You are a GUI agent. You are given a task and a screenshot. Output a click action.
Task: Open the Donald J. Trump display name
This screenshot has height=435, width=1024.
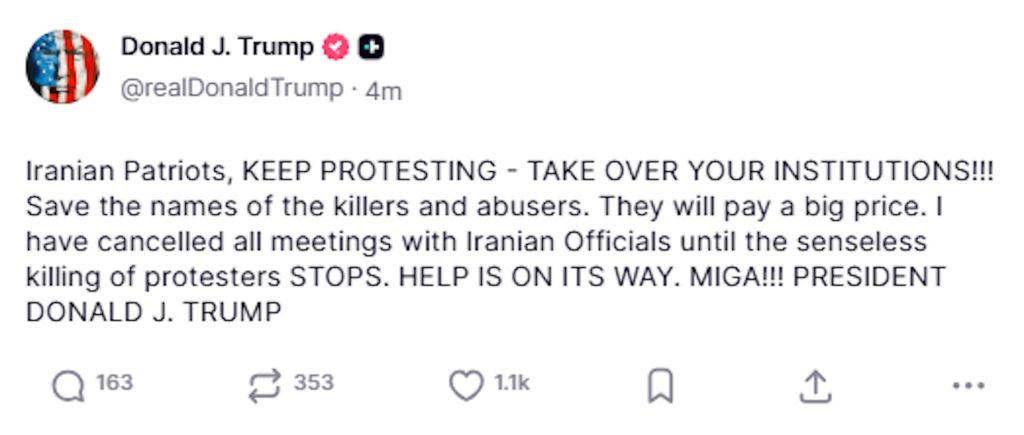[217, 47]
